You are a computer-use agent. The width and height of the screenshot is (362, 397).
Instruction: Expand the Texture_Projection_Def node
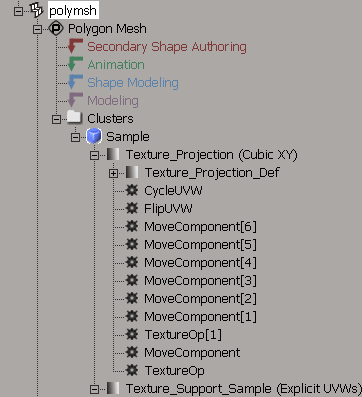click(113, 173)
